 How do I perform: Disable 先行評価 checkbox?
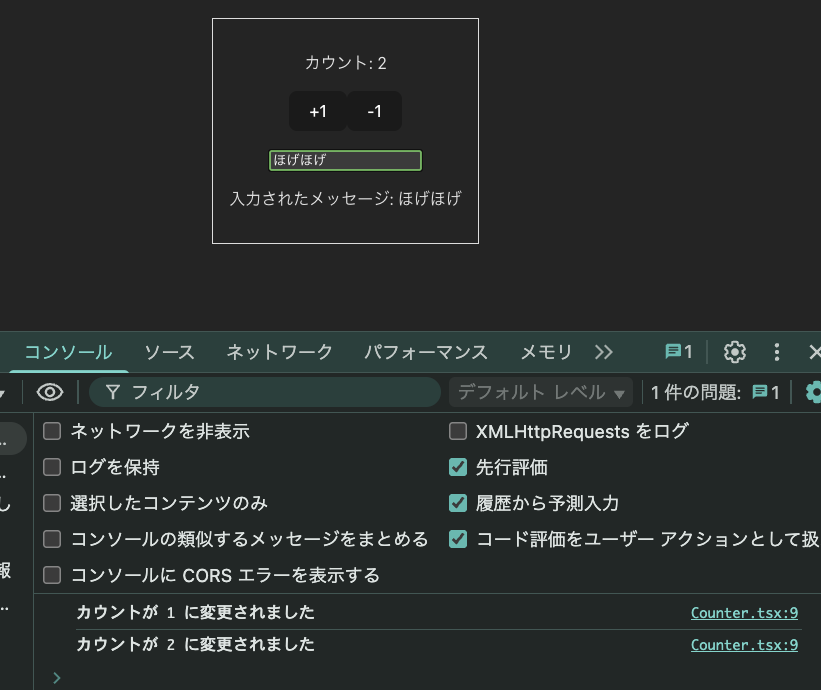[458, 467]
